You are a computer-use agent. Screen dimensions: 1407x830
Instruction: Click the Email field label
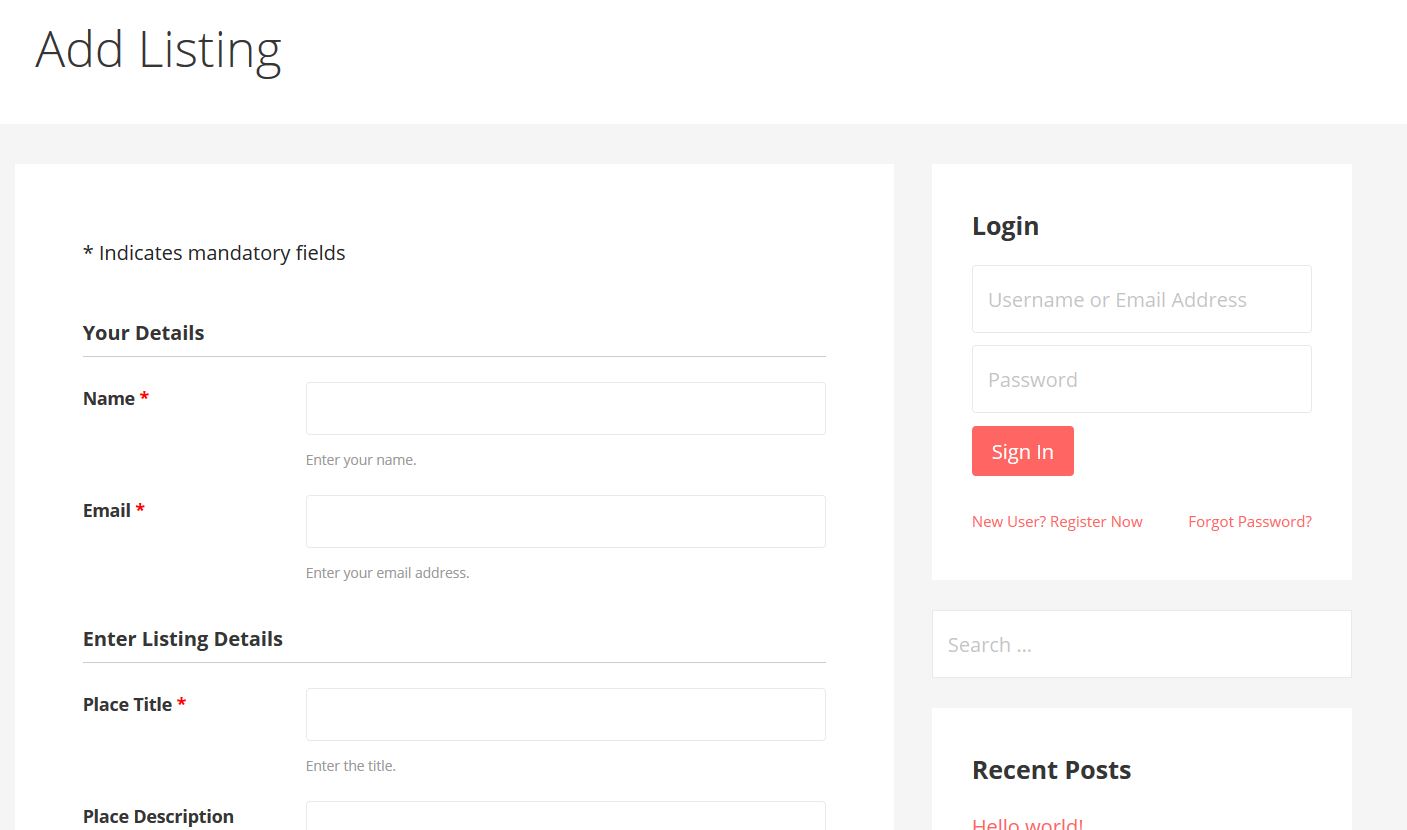pos(107,510)
